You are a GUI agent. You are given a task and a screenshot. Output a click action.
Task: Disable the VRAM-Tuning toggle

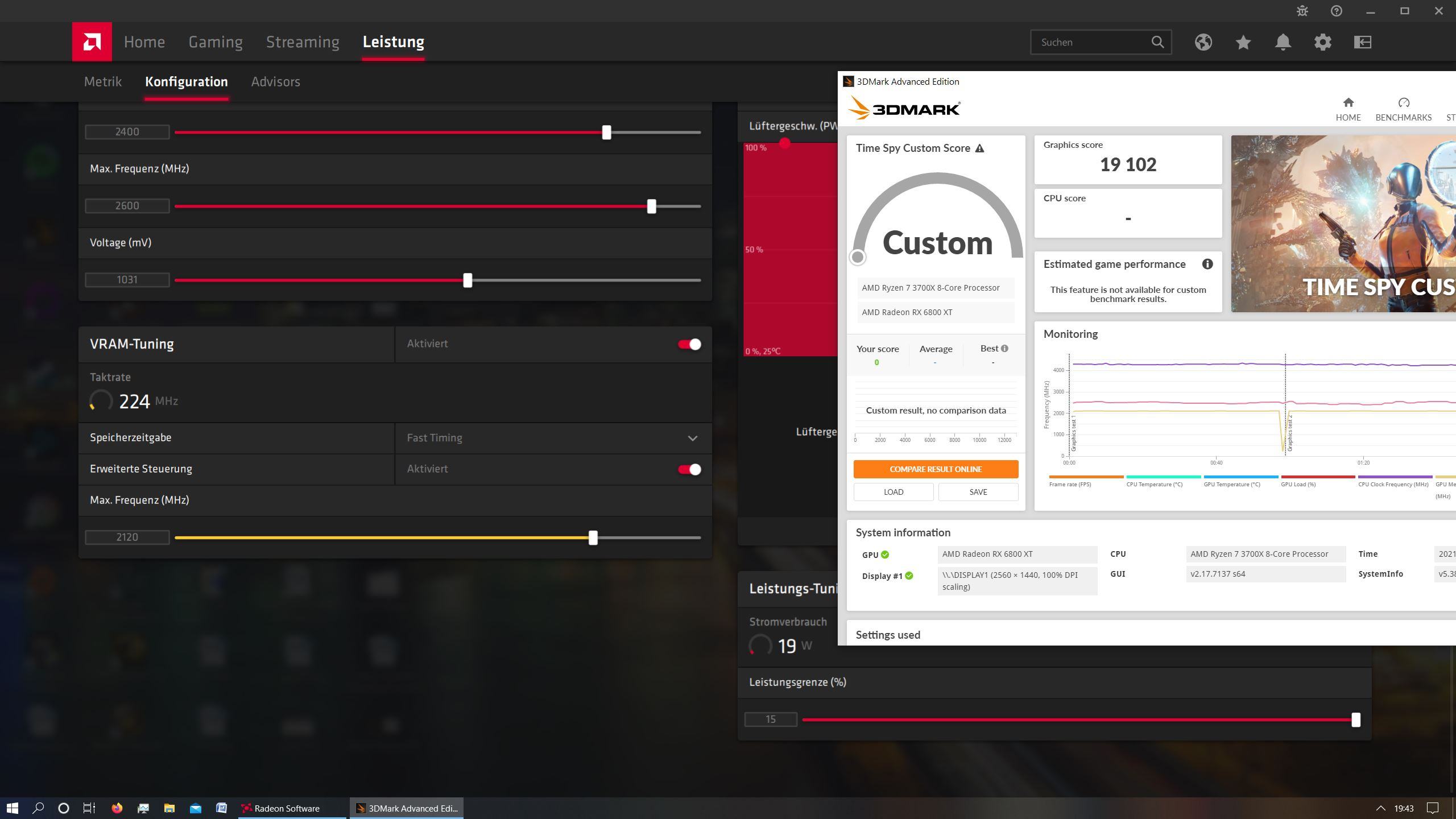(689, 344)
